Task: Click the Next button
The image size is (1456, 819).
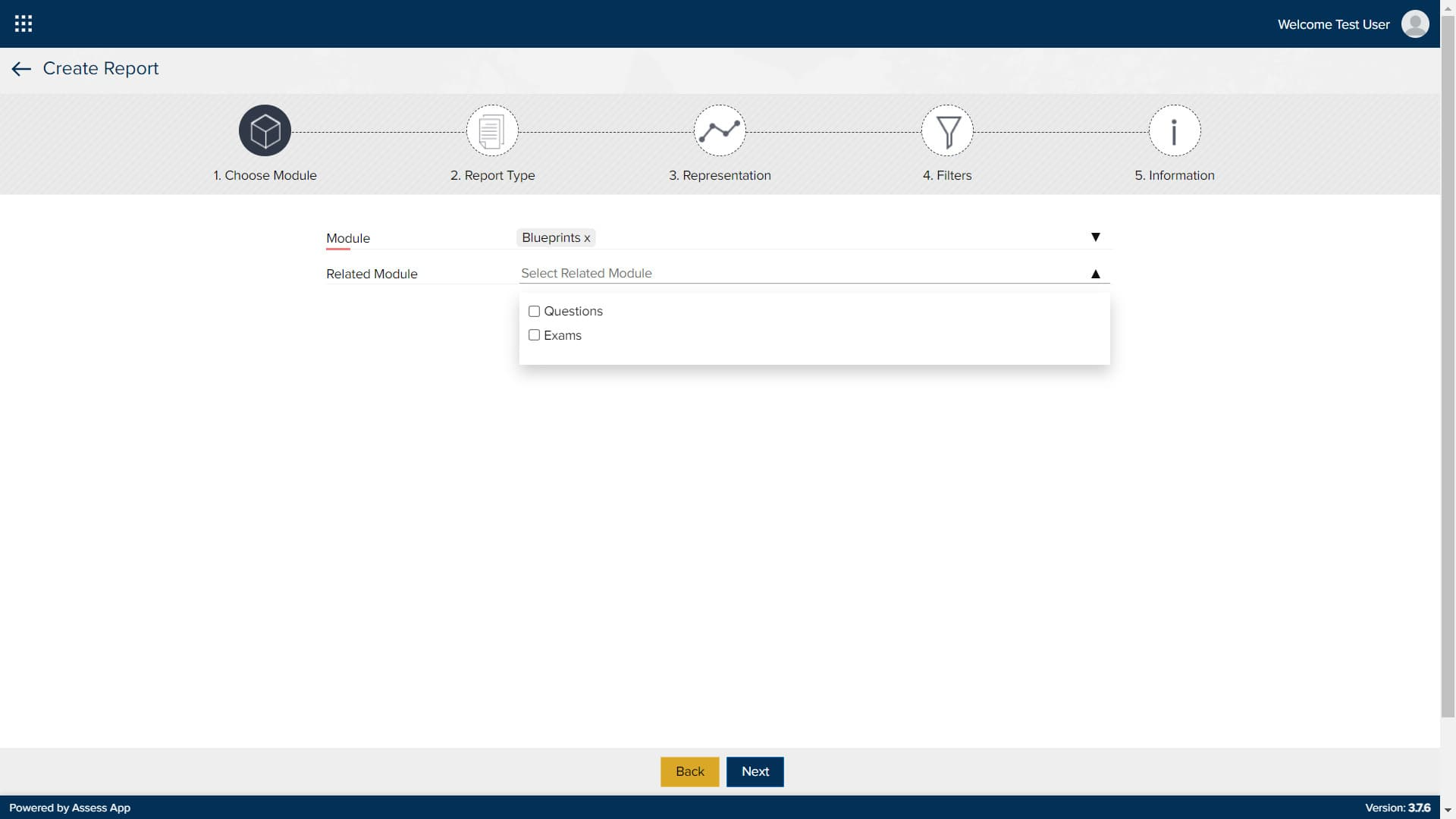Action: (755, 771)
